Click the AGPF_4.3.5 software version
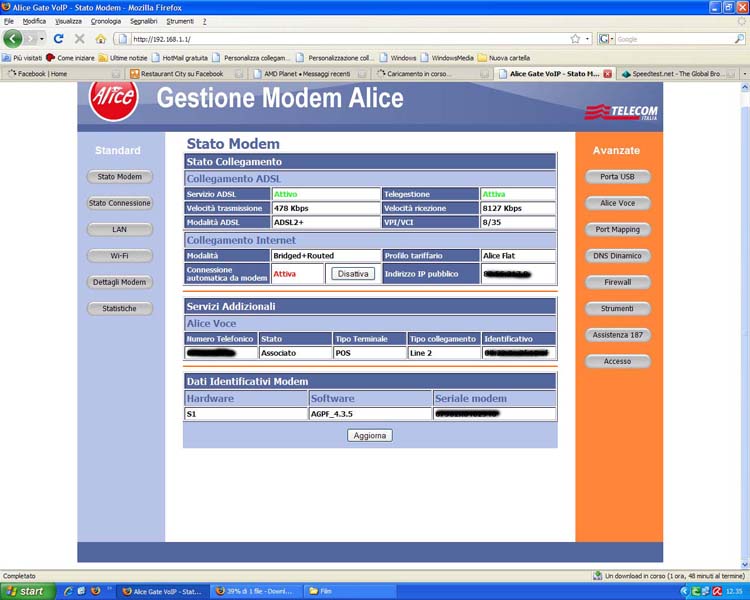 331,414
